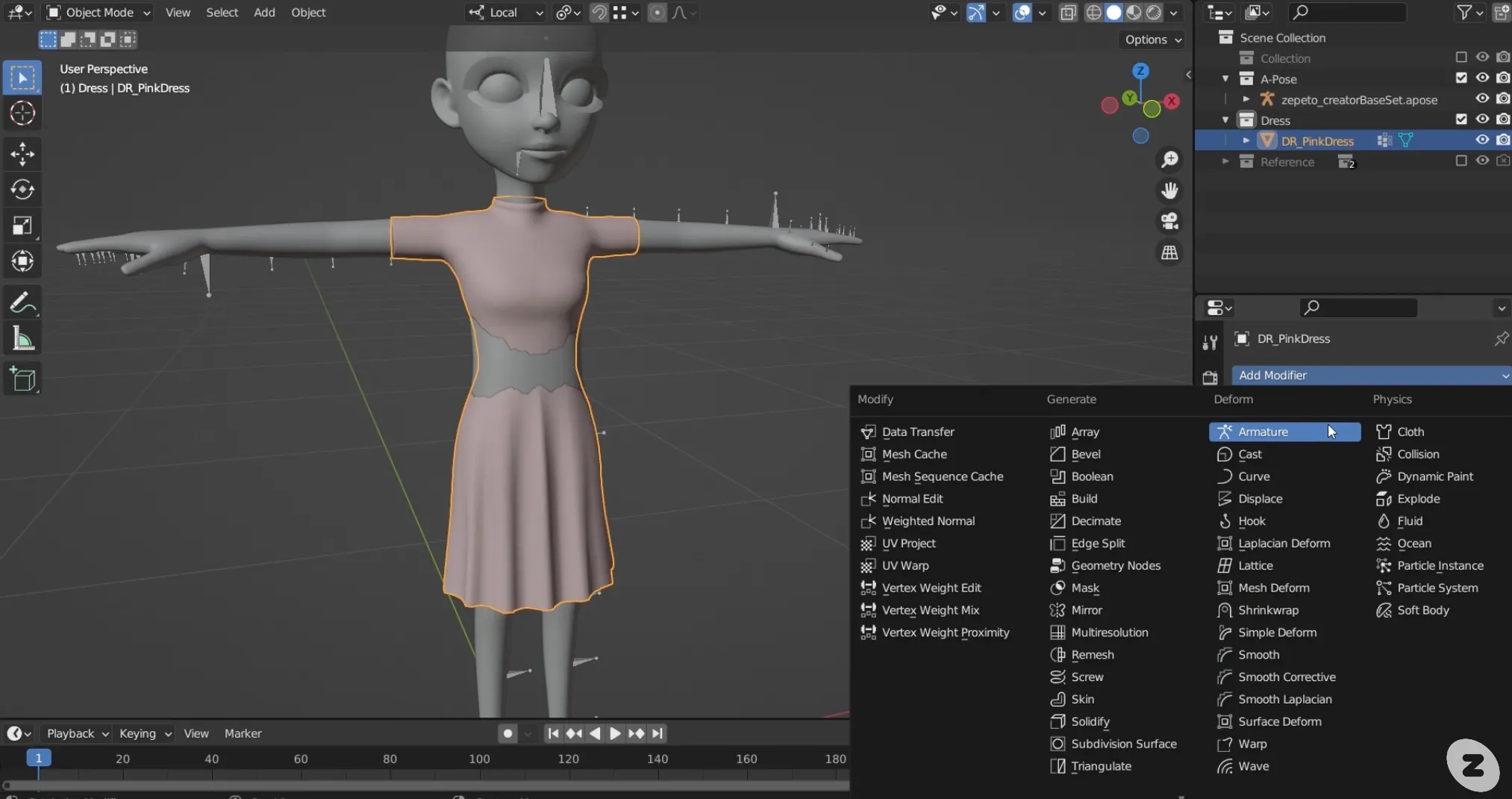The width and height of the screenshot is (1512, 799).
Task: Open the Playback dropdown
Action: [77, 733]
